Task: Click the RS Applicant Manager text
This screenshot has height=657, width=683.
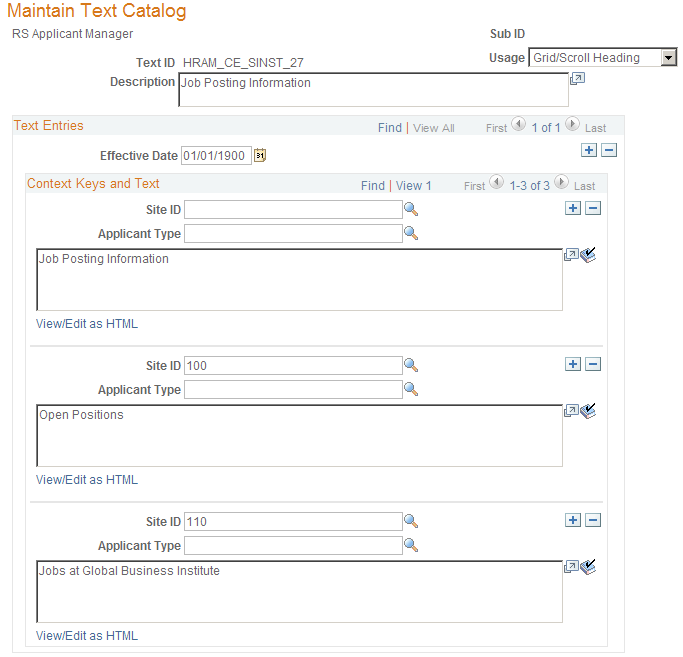Action: [72, 34]
